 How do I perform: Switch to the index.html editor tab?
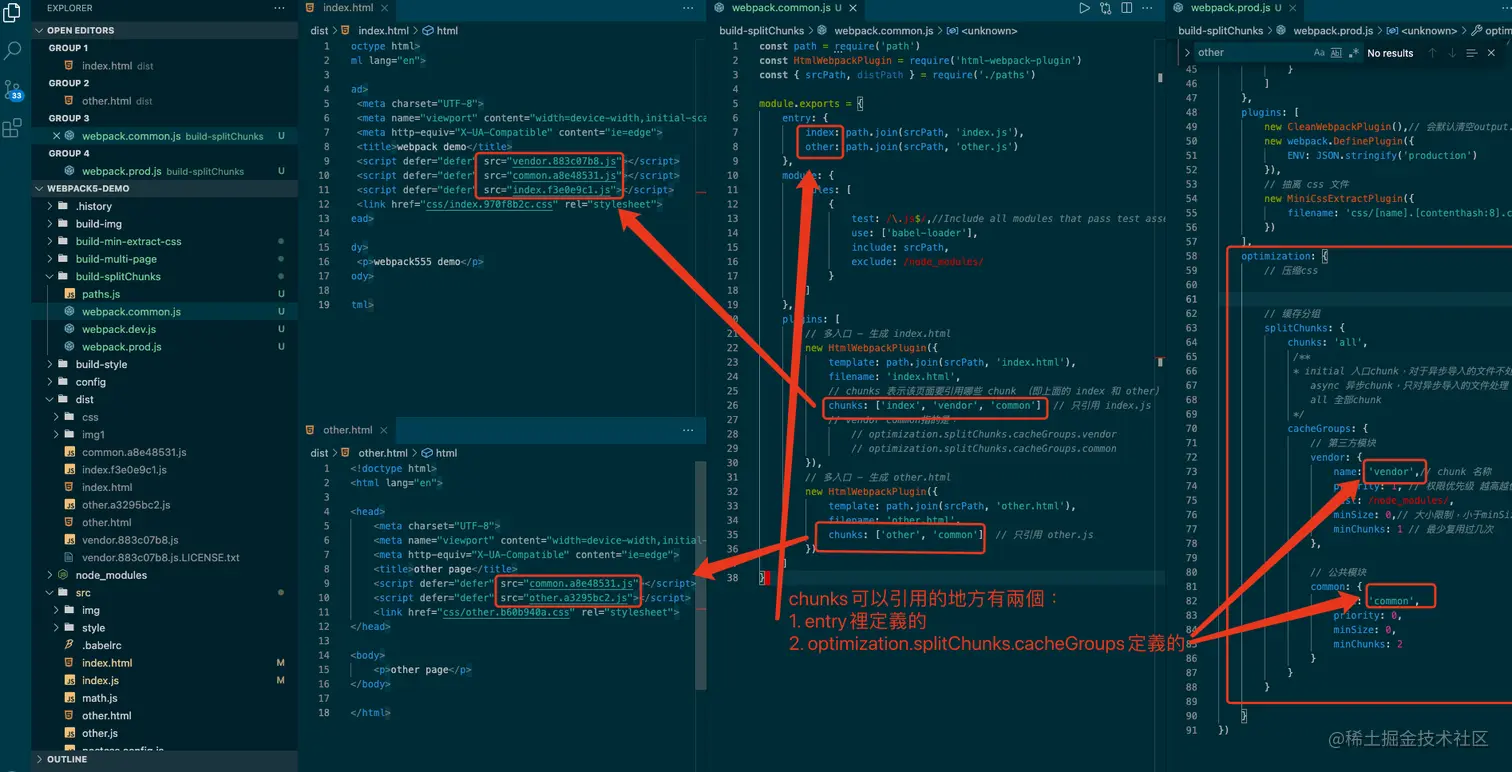point(348,8)
